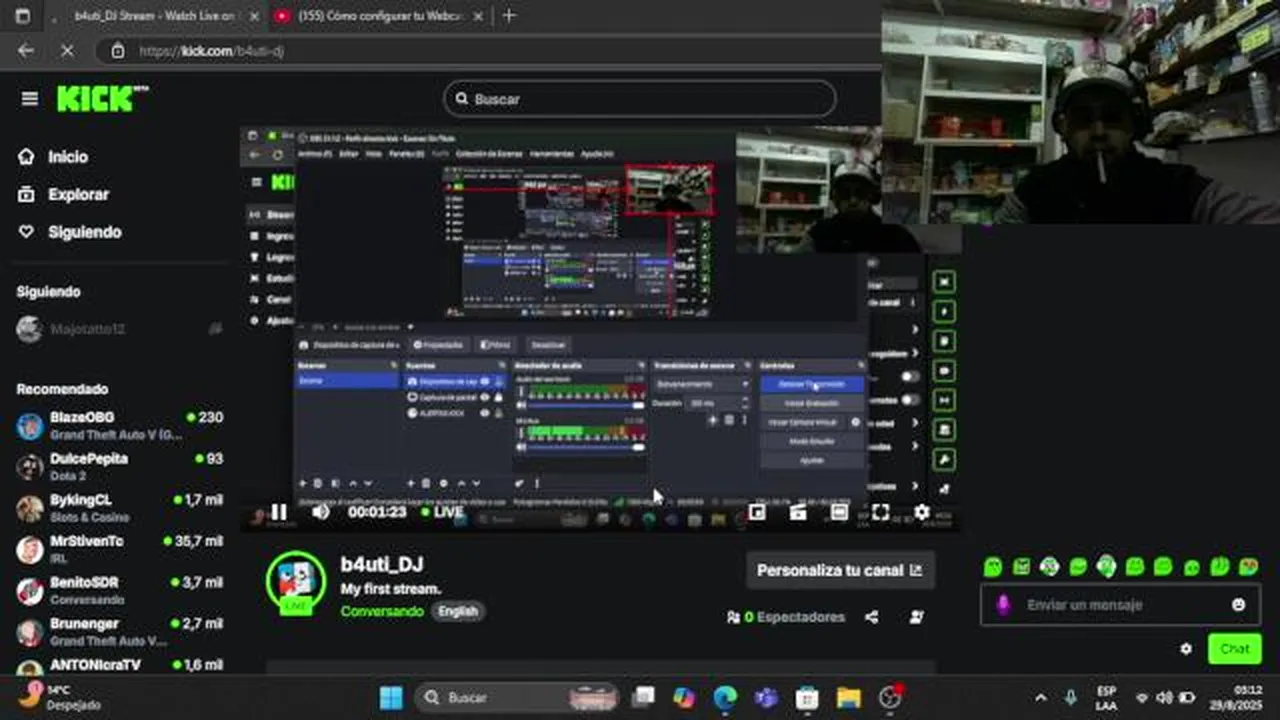Go back in the browser
The image size is (1280, 720).
coord(26,50)
